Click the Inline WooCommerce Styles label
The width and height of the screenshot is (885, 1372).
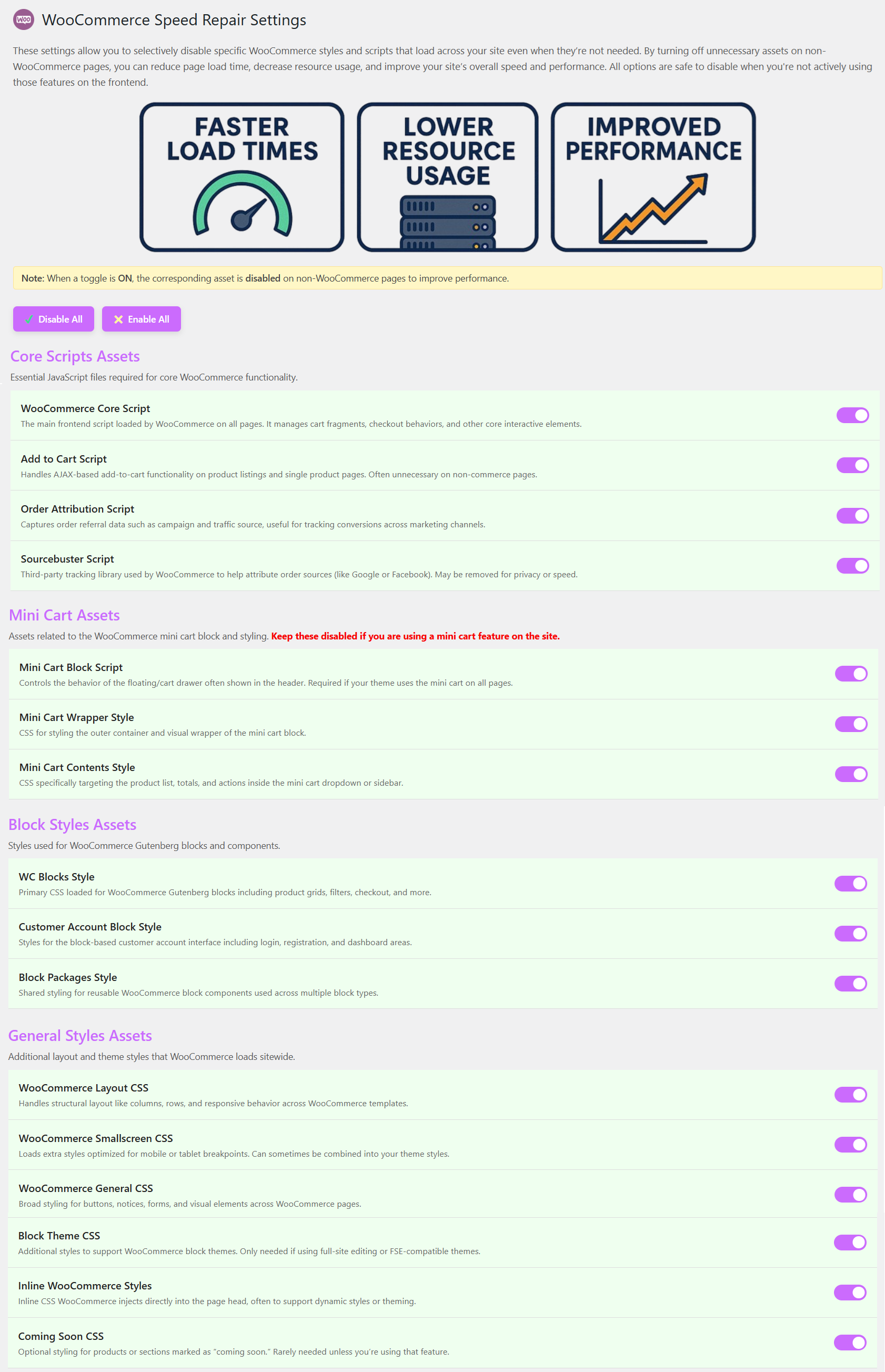click(x=85, y=1285)
